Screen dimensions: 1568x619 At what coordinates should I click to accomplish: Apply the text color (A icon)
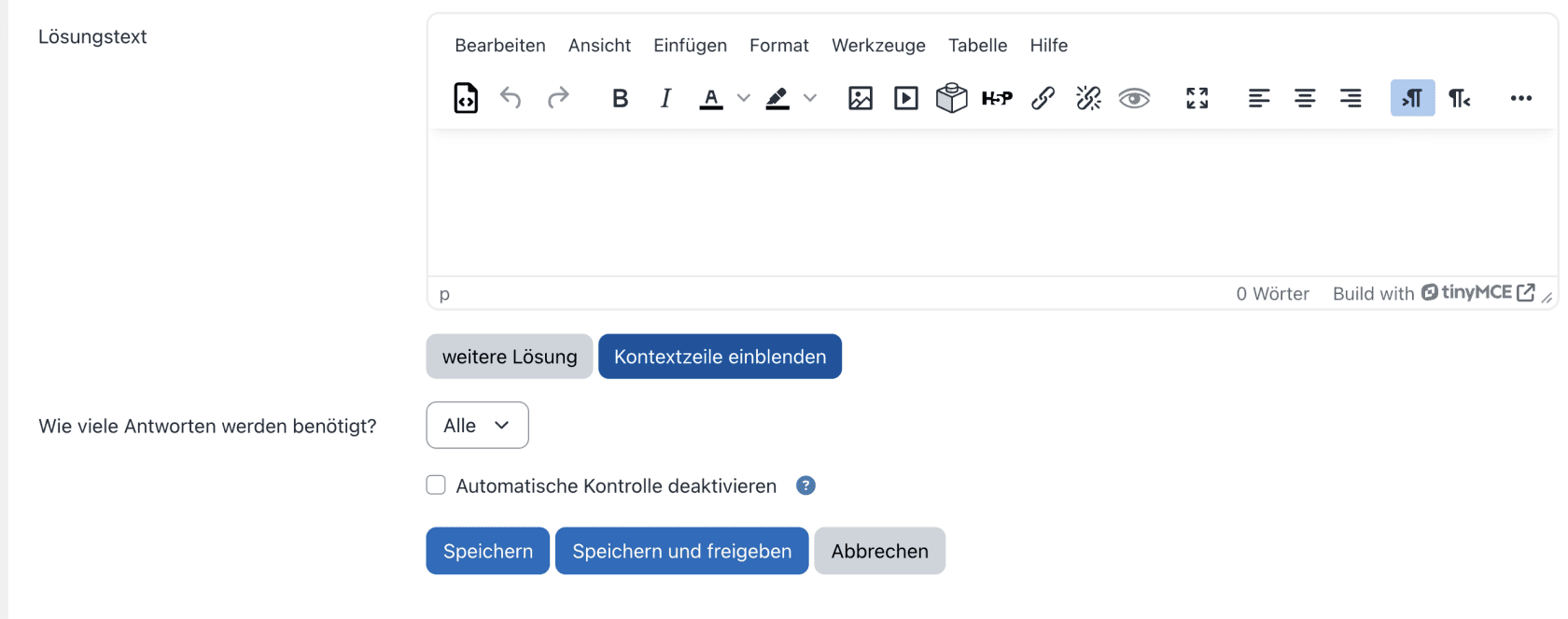[711, 98]
